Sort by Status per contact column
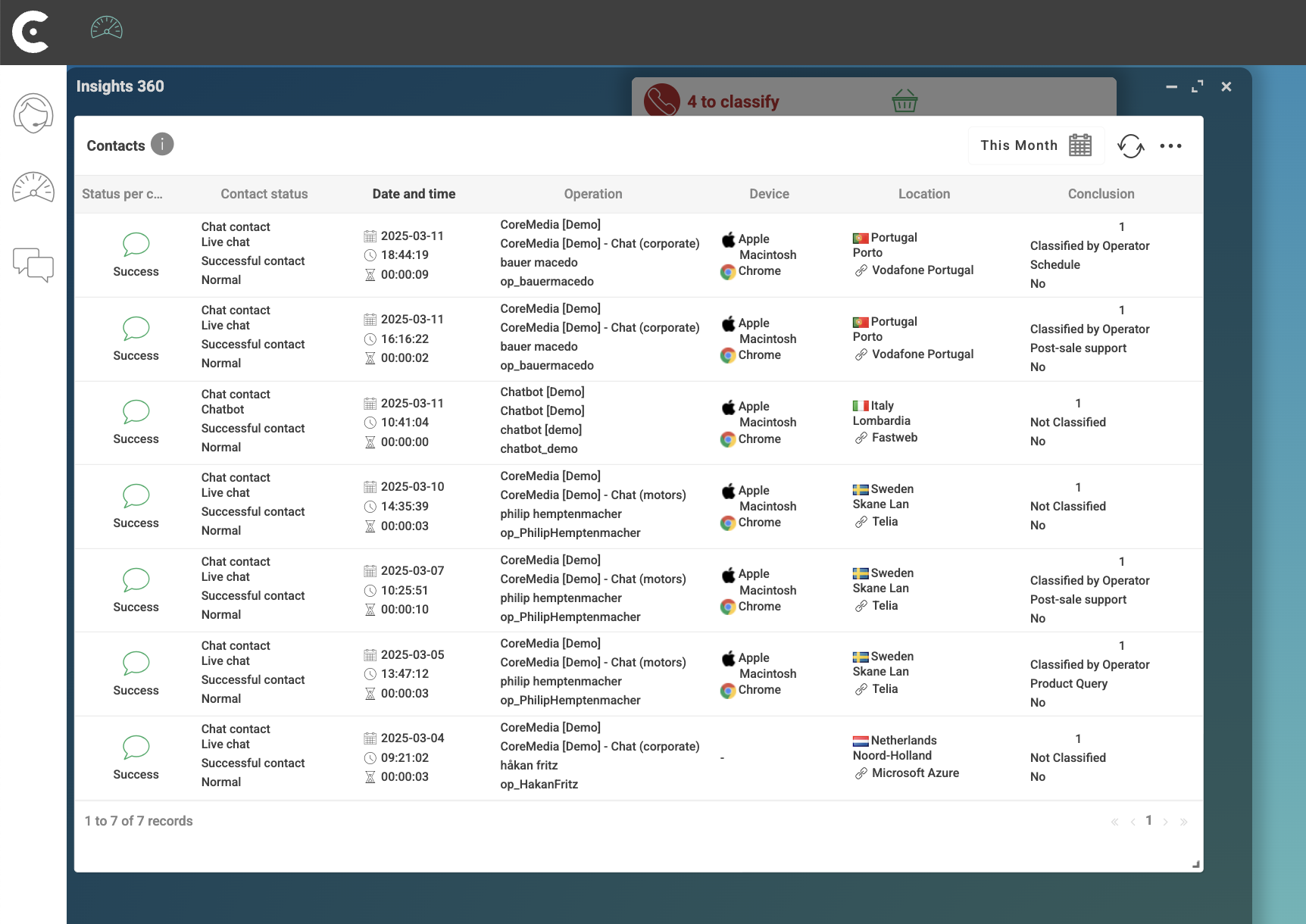Viewport: 1306px width, 924px height. (122, 194)
